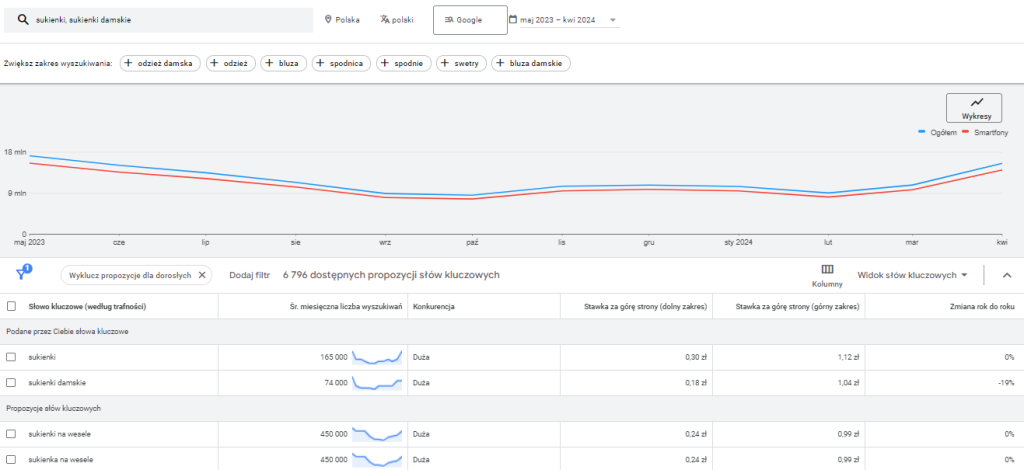Tick the checkbox for sukienki na wesele

[x=11, y=434]
